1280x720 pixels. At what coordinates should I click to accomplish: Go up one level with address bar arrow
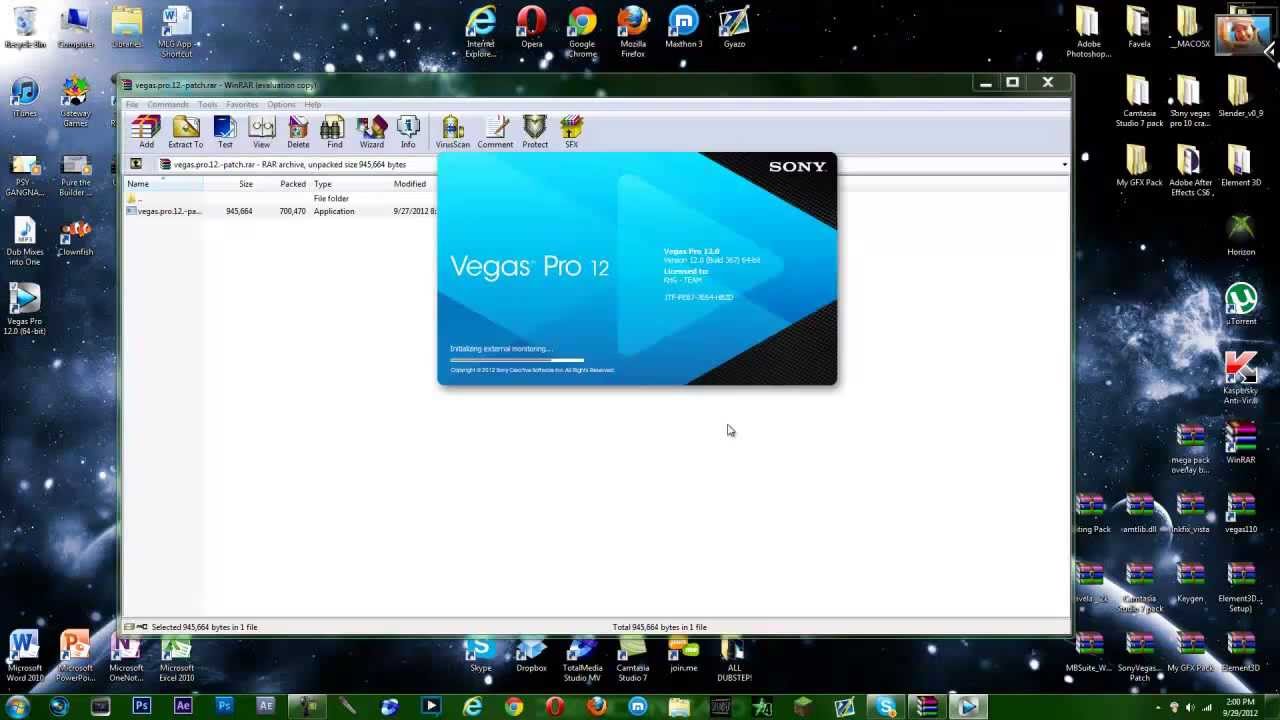136,164
